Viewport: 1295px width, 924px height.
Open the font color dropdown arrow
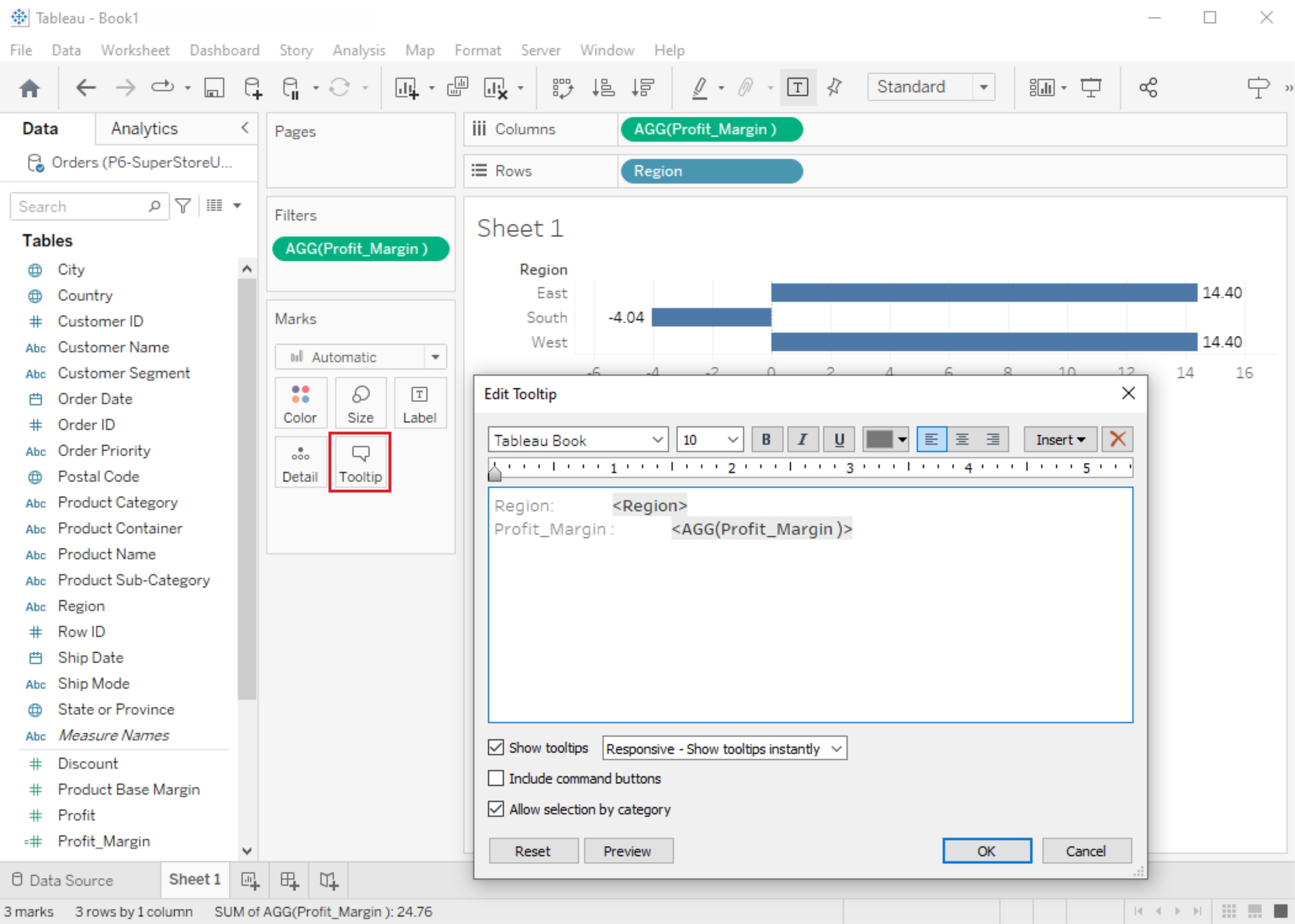(902, 439)
